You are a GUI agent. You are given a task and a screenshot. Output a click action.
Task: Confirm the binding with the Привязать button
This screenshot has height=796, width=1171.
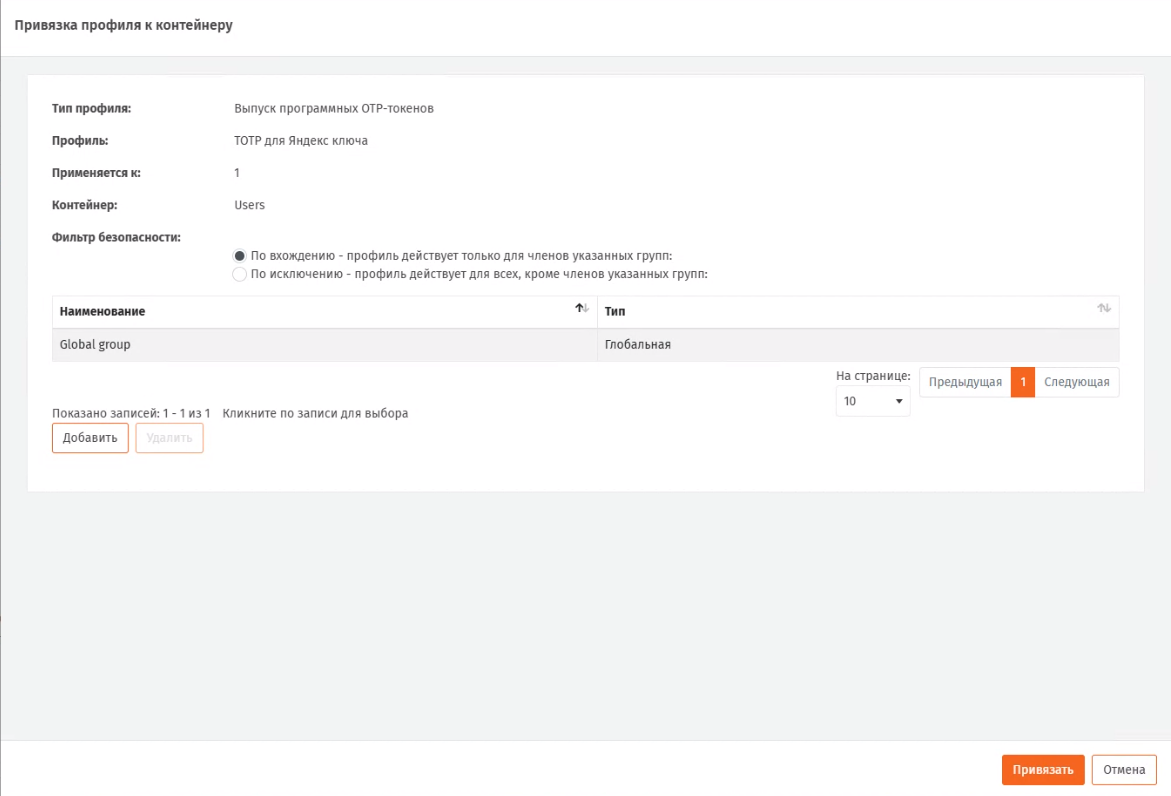(x=1042, y=770)
